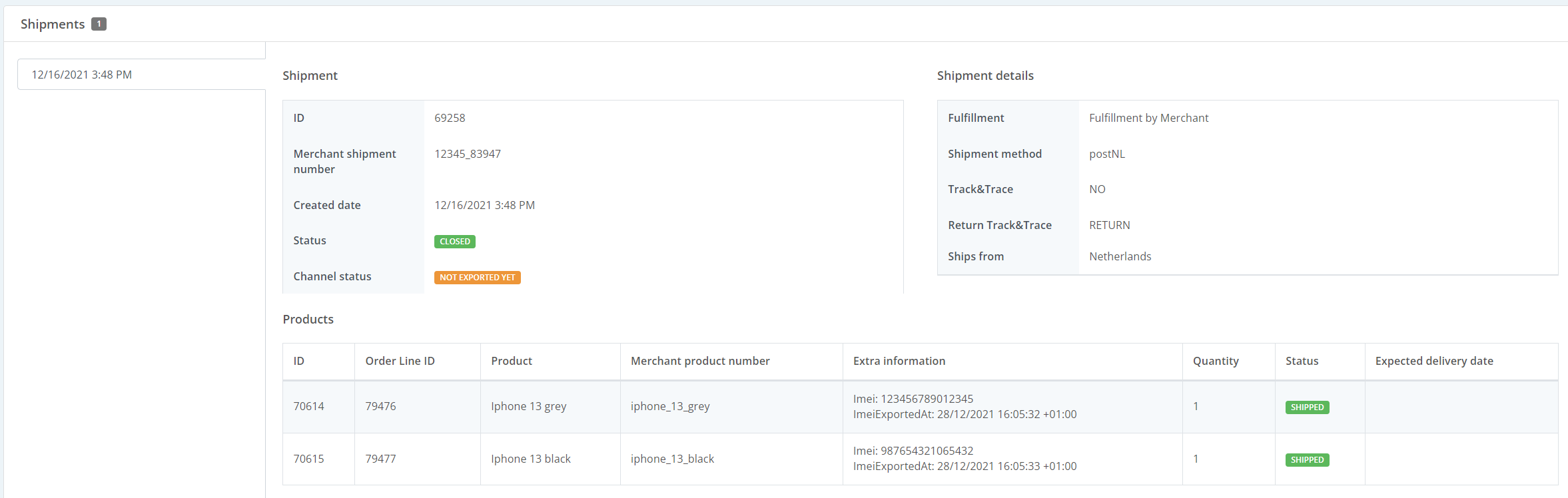Viewport: 1568px width, 498px height.
Task: Click the postNL shipment method value
Action: [x=1106, y=154]
